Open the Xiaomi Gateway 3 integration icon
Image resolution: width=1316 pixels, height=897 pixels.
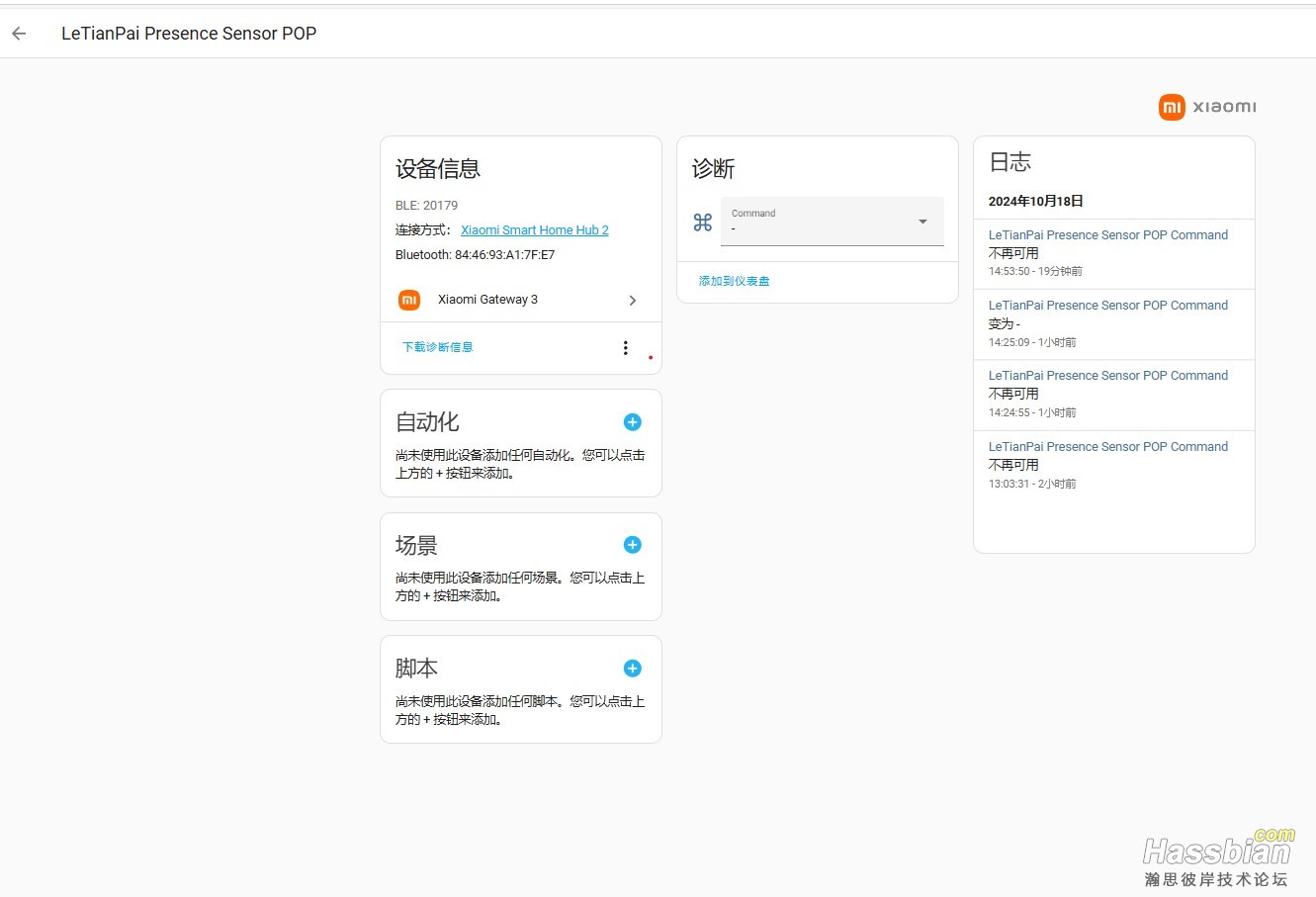(409, 300)
